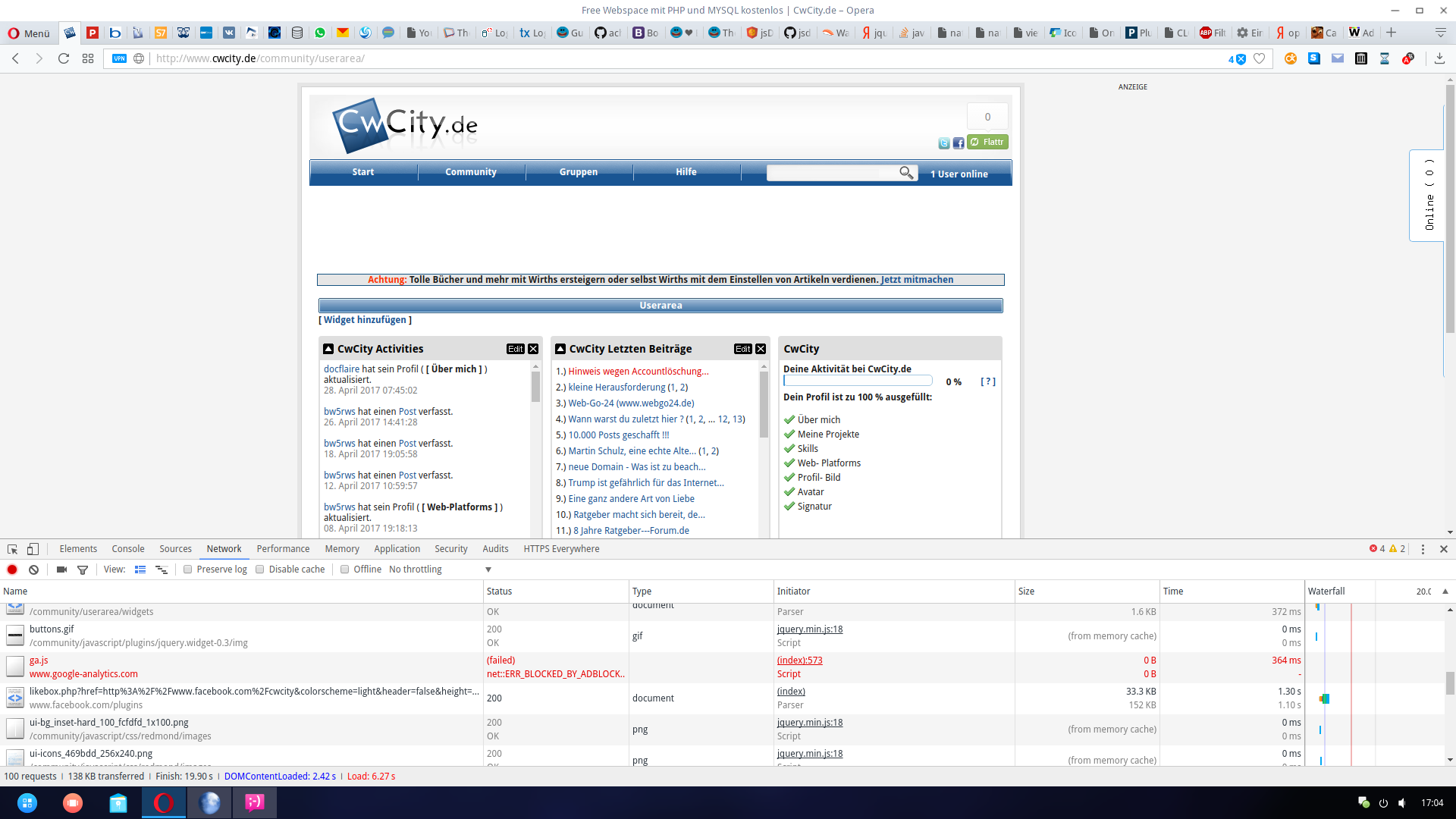
Task: Open DevTools three-dot customize menu
Action: click(1423, 549)
